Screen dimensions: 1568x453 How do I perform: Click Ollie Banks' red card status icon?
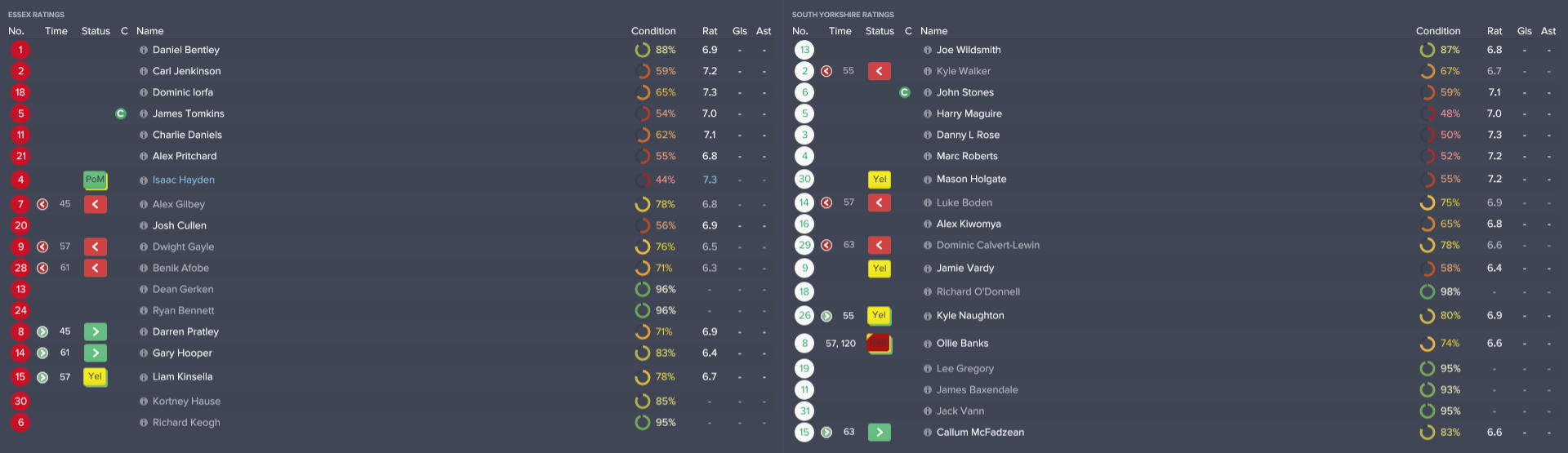pyautogui.click(x=879, y=344)
